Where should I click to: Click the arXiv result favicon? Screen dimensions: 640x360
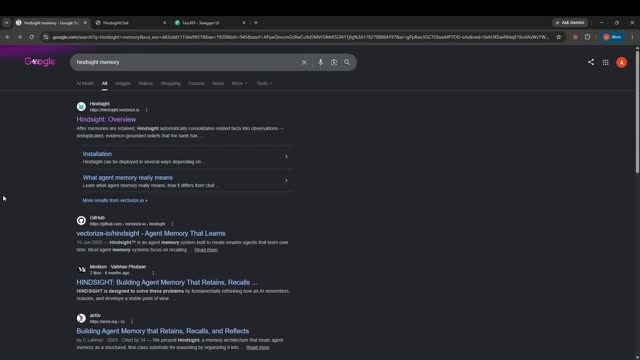(x=81, y=318)
